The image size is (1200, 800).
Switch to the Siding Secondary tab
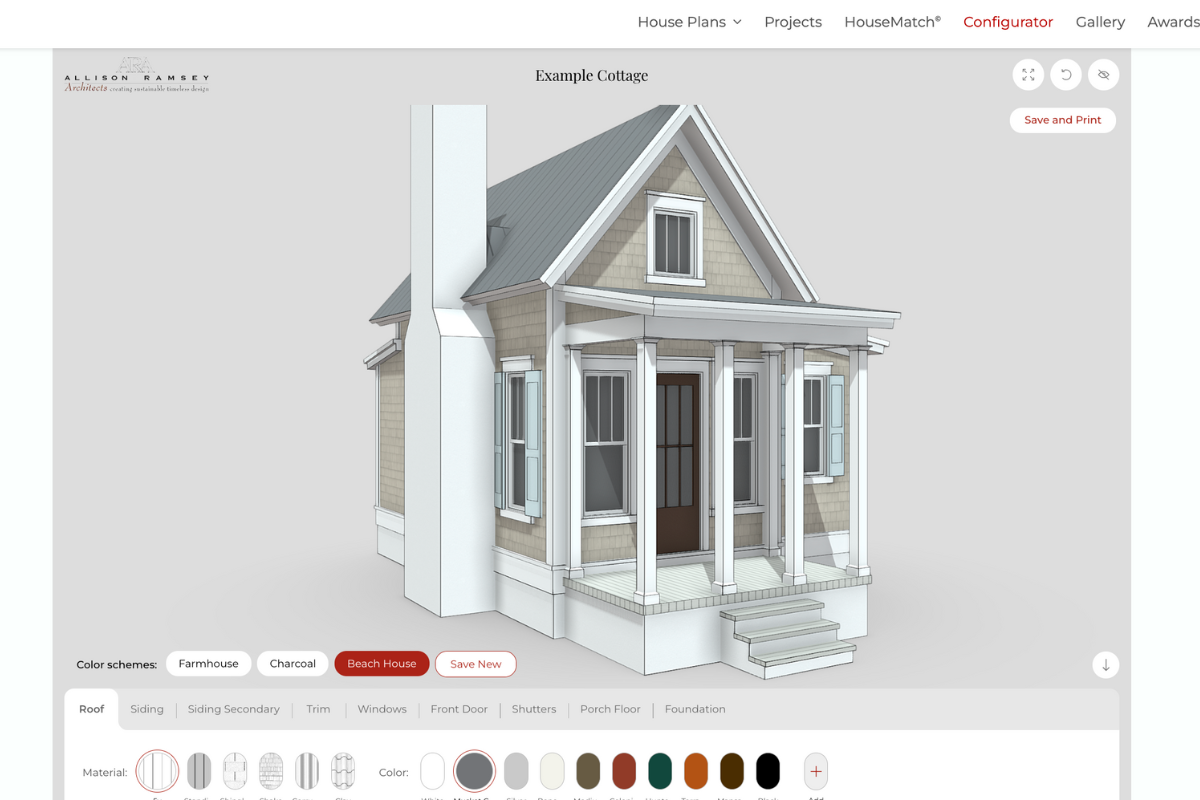(234, 709)
